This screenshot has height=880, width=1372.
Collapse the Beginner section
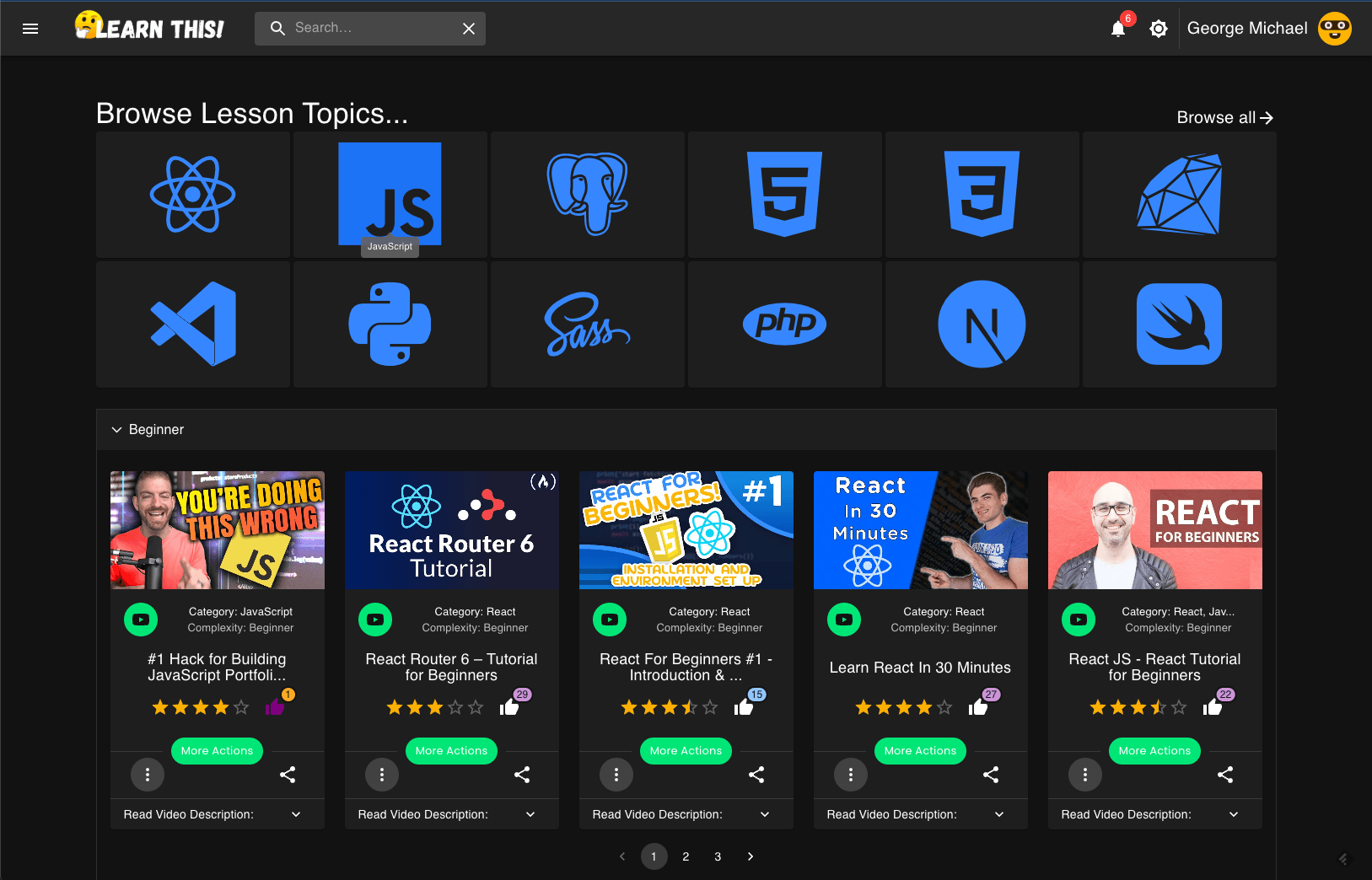(686, 430)
